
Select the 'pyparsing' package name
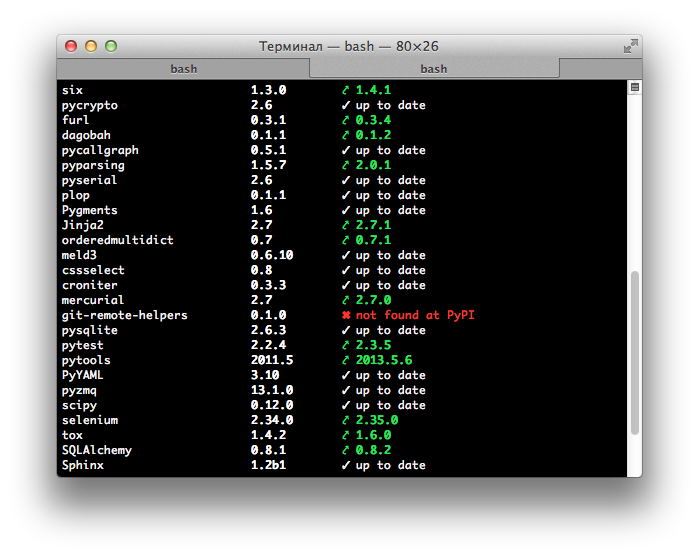tap(93, 165)
